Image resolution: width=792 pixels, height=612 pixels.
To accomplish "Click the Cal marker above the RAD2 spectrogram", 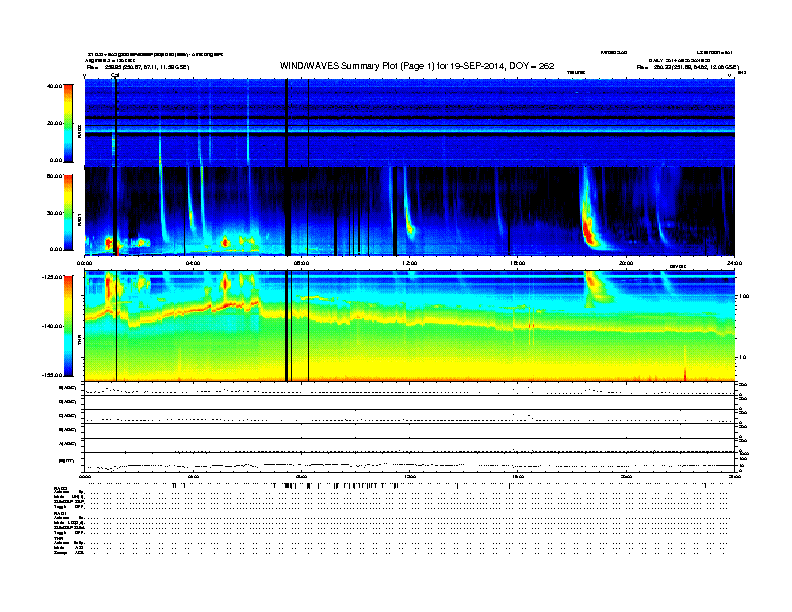I will [x=115, y=75].
